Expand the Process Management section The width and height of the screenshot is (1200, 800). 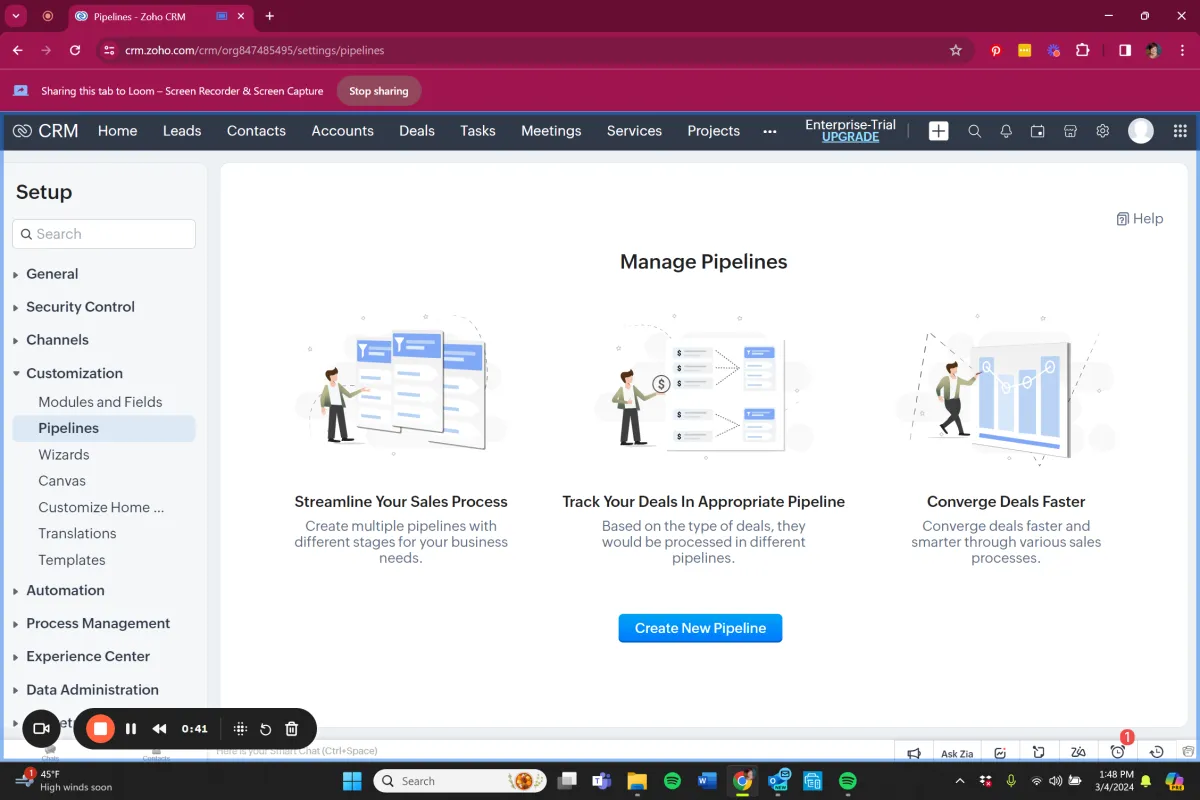click(98, 623)
